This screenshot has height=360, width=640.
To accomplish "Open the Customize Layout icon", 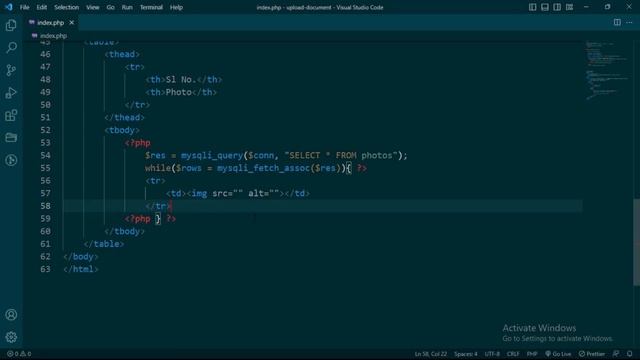I will coord(569,7).
